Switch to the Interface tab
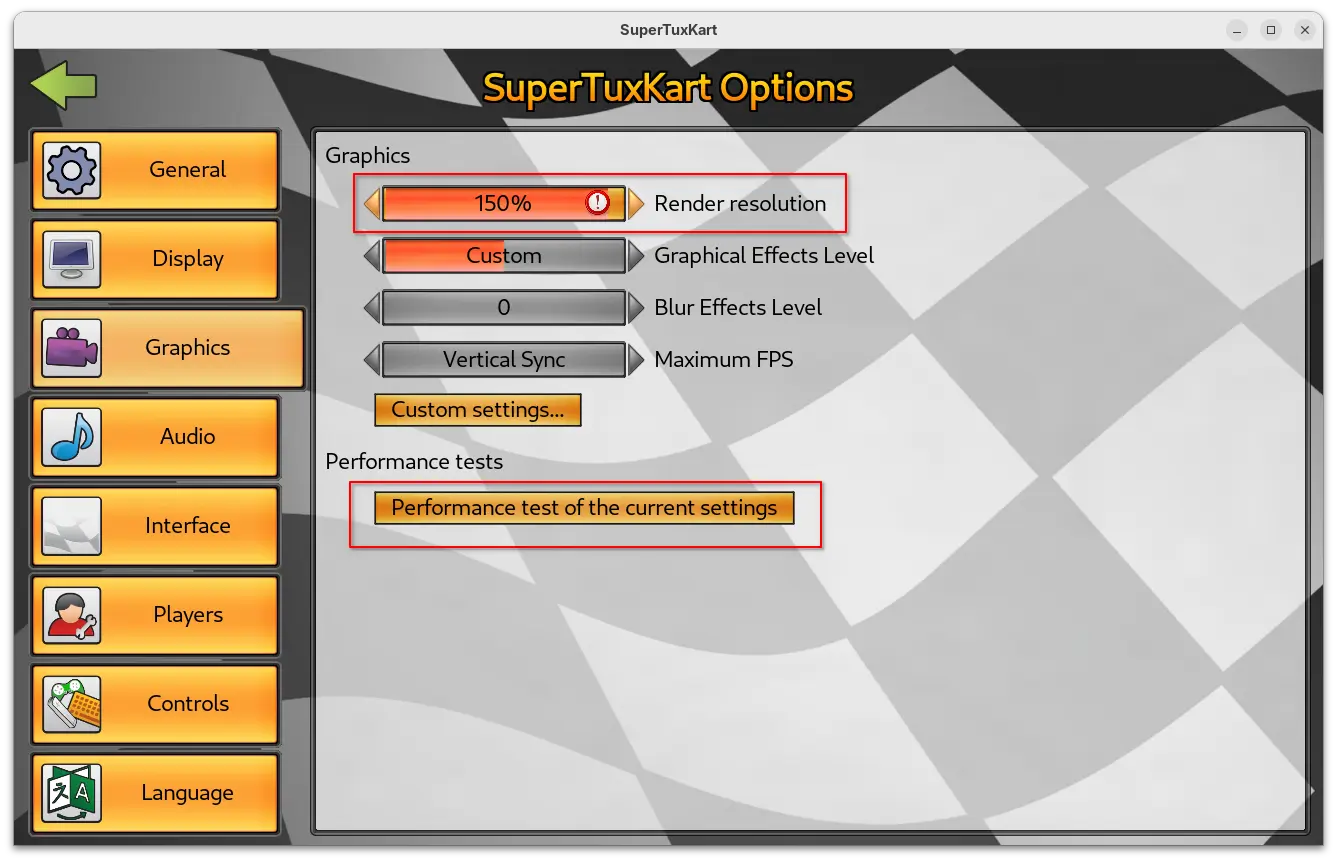The width and height of the screenshot is (1337, 862). (x=187, y=526)
